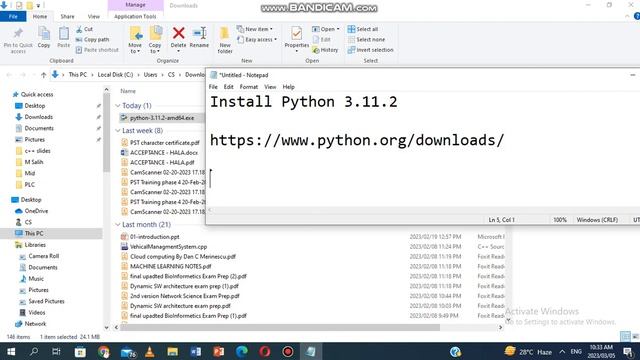Click Select none in ribbon
640x360 pixels.
pyautogui.click(x=367, y=40)
